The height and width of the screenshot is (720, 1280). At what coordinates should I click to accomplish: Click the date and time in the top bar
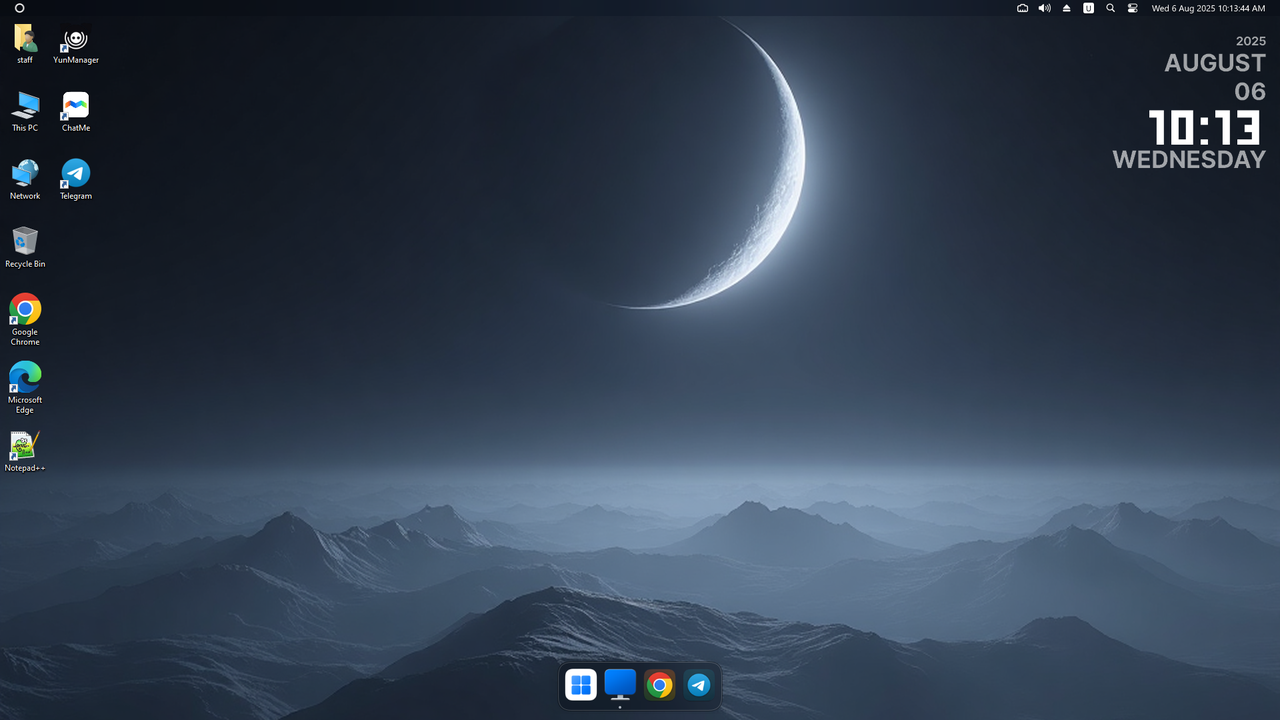(x=1208, y=8)
